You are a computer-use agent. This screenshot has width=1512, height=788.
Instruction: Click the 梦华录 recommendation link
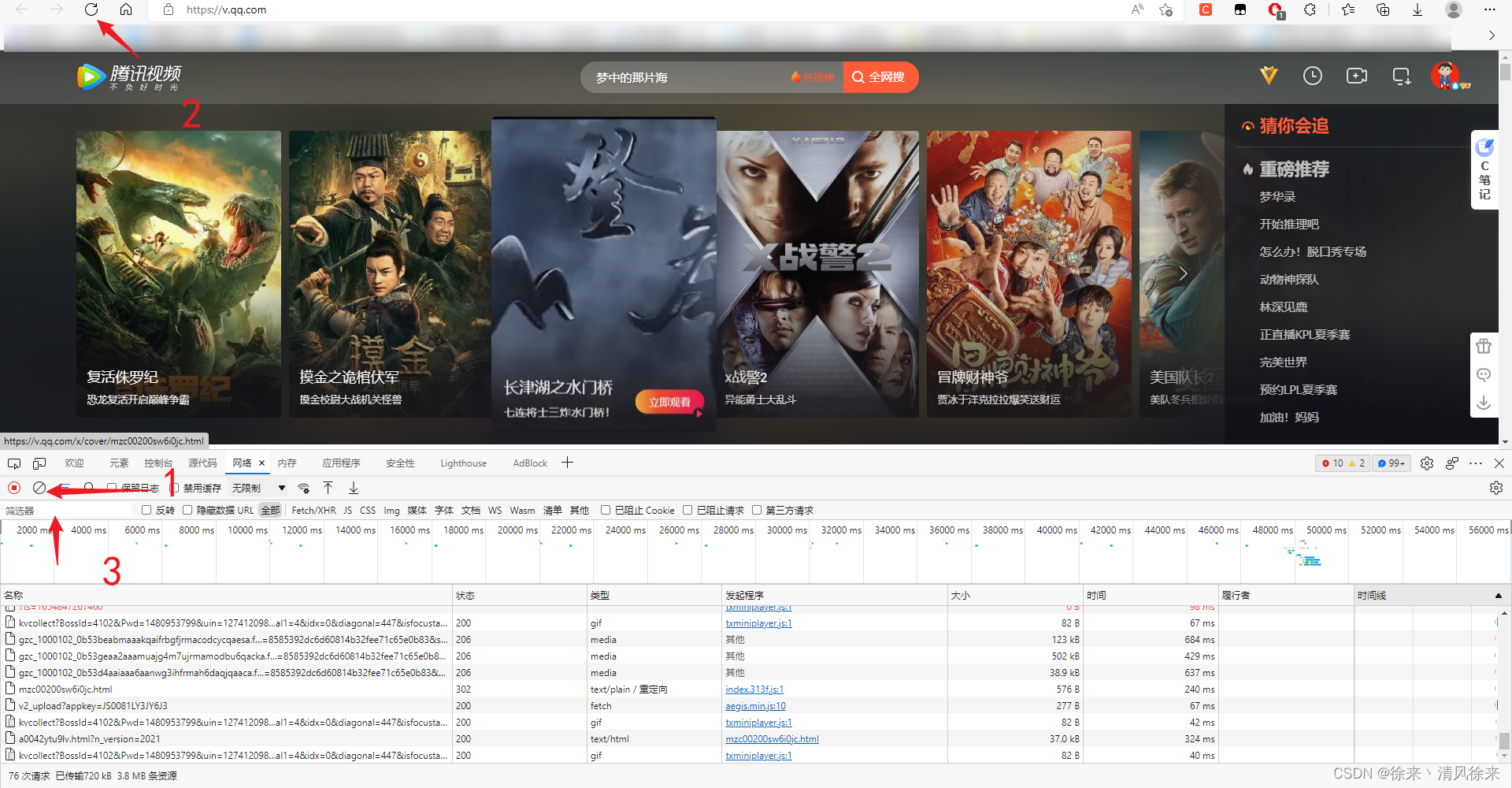pyautogui.click(x=1277, y=197)
